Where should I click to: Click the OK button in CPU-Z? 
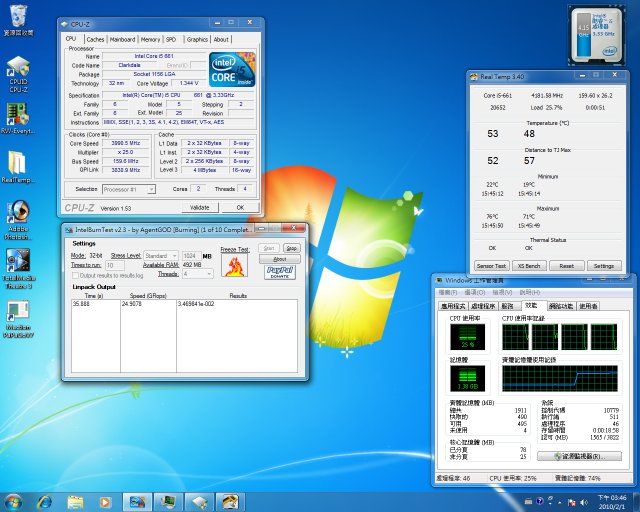[x=240, y=207]
